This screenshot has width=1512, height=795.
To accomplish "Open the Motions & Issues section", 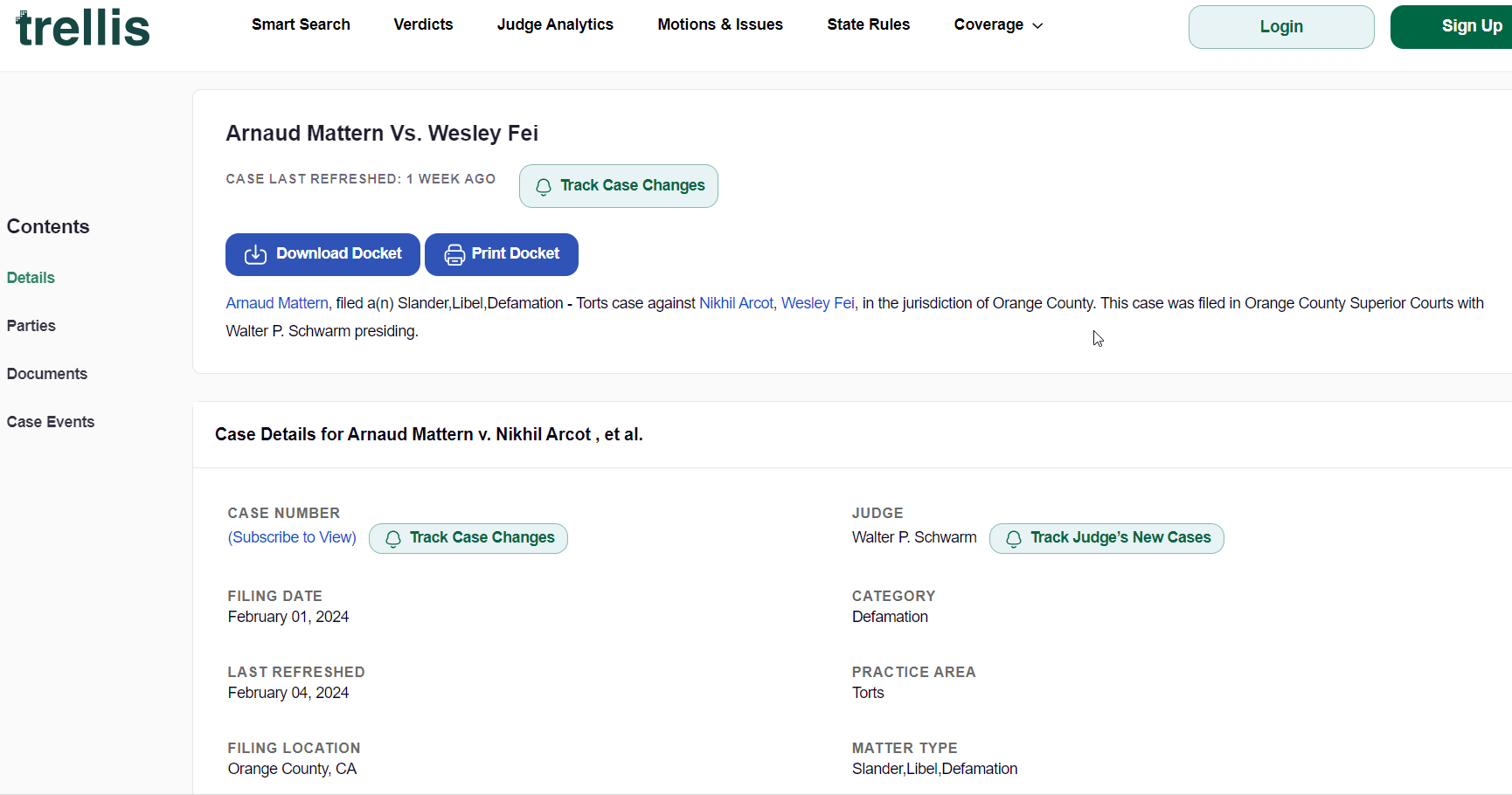I will click(x=720, y=24).
